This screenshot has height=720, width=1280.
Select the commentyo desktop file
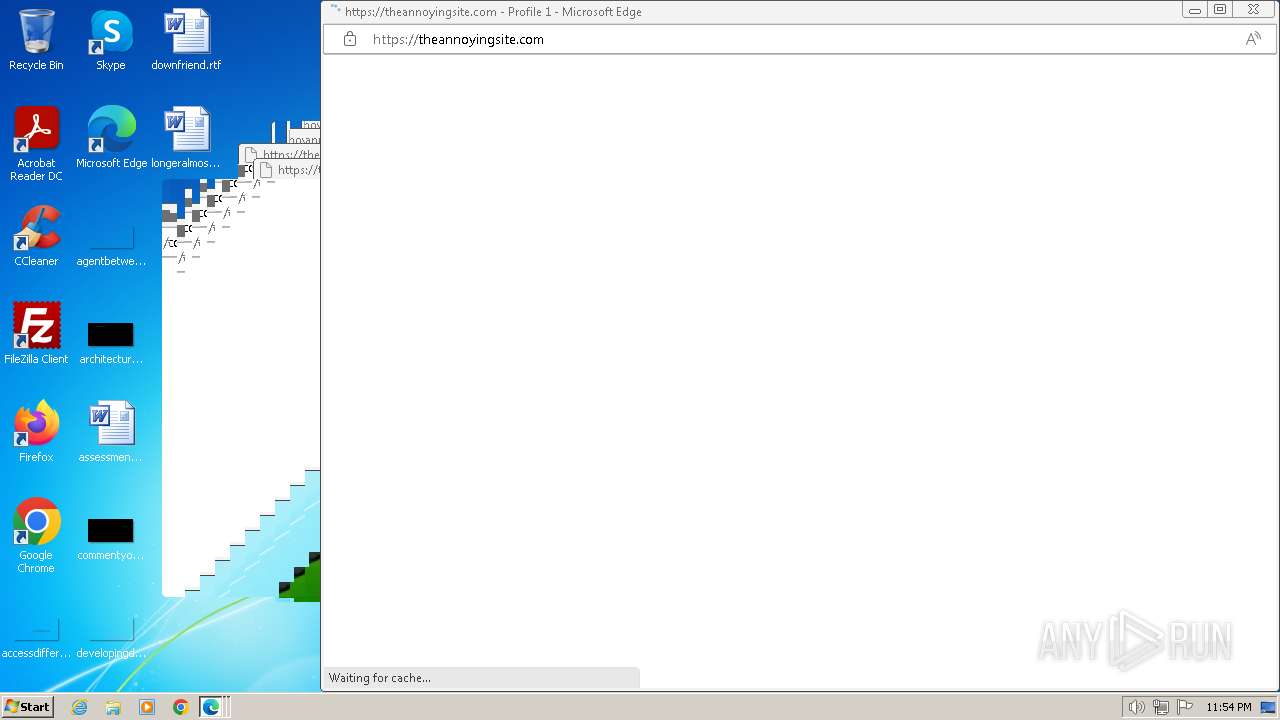pos(111,536)
